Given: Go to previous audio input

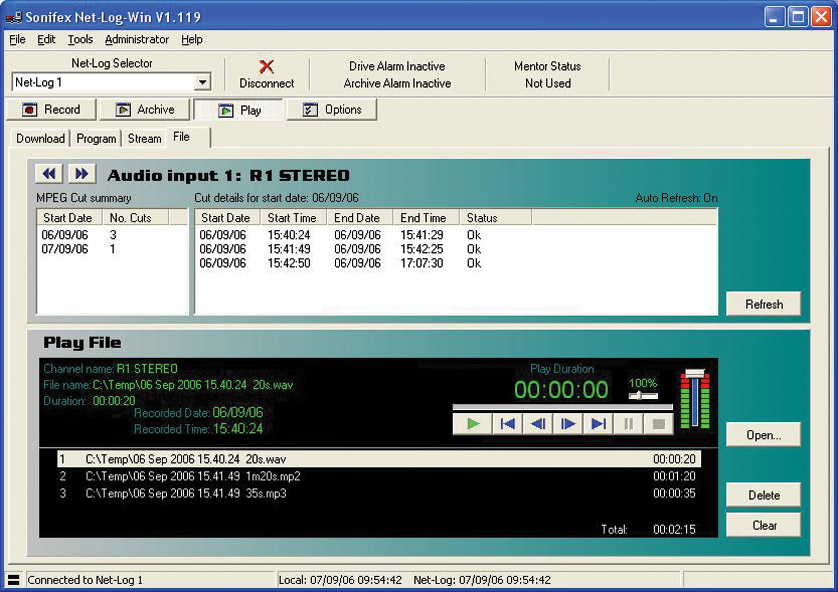Looking at the screenshot, I should [48, 175].
